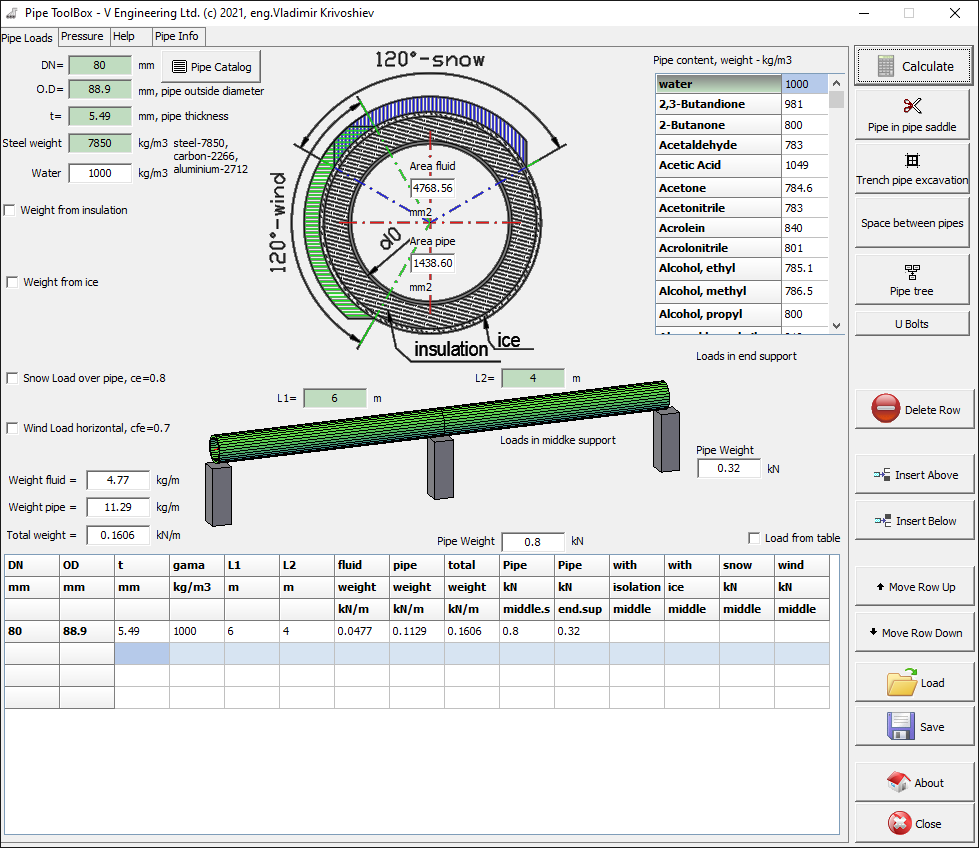Select Acetone in pipe content list
The width and height of the screenshot is (979, 848).
718,188
